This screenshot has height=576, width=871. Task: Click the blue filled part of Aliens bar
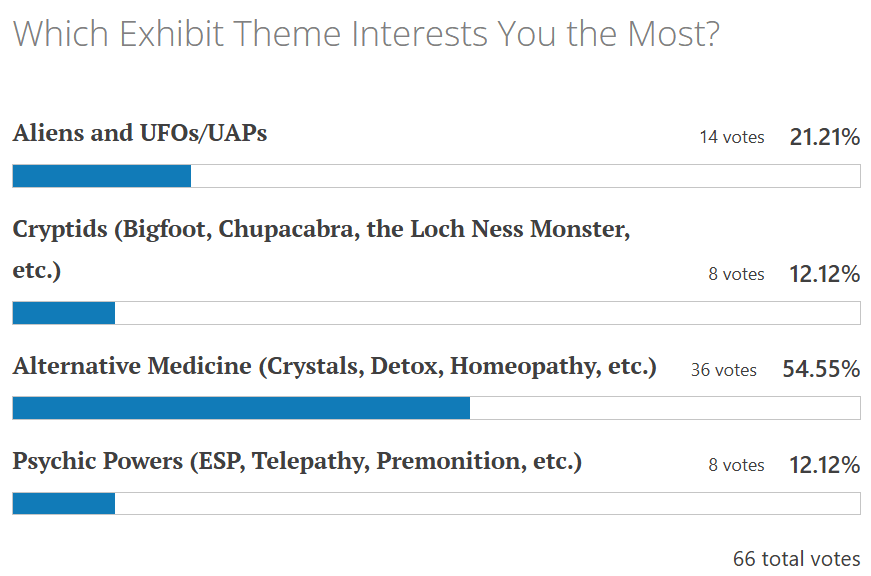(x=101, y=176)
